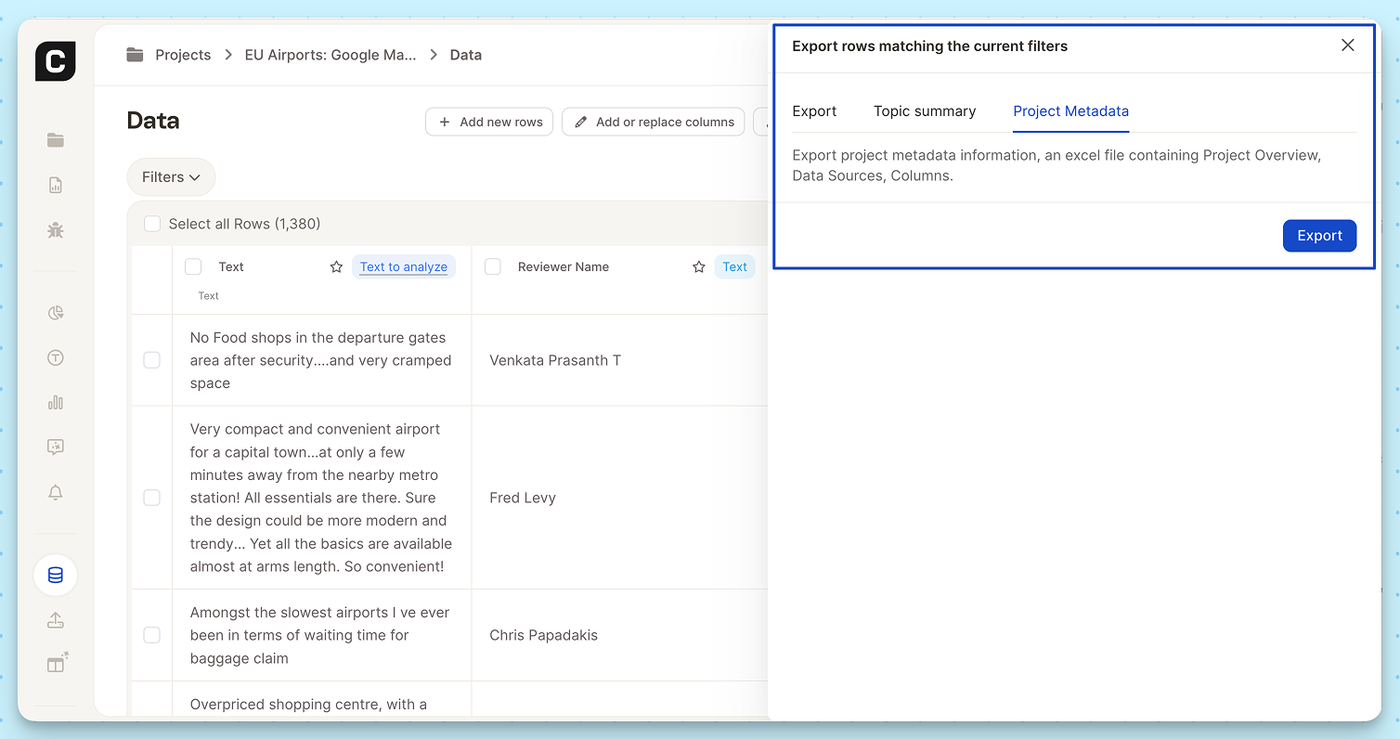This screenshot has height=739, width=1400.
Task: Select the row reviewed by Fred Levy
Action: click(152, 498)
